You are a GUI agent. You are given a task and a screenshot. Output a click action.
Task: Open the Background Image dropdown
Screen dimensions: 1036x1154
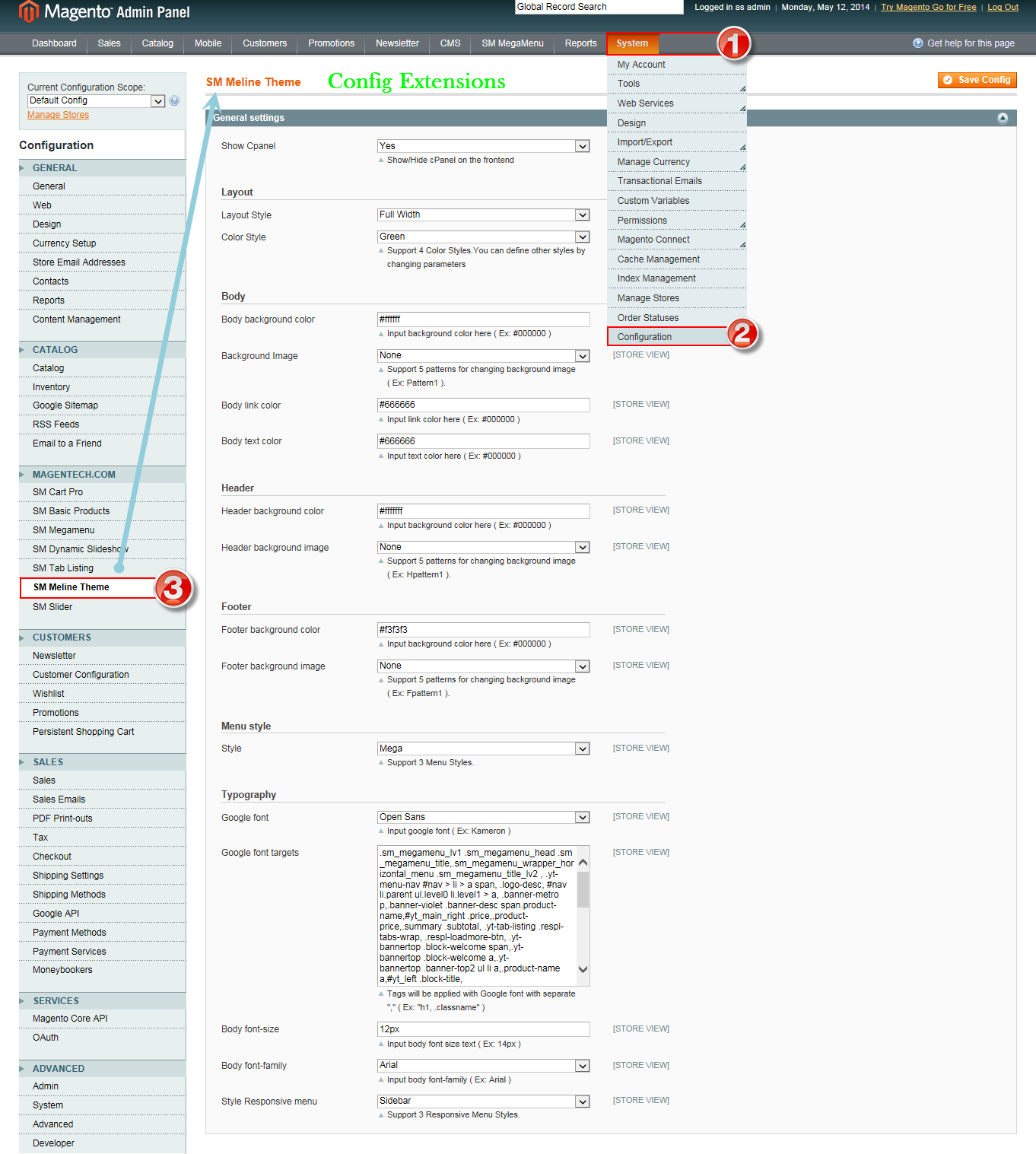point(484,356)
